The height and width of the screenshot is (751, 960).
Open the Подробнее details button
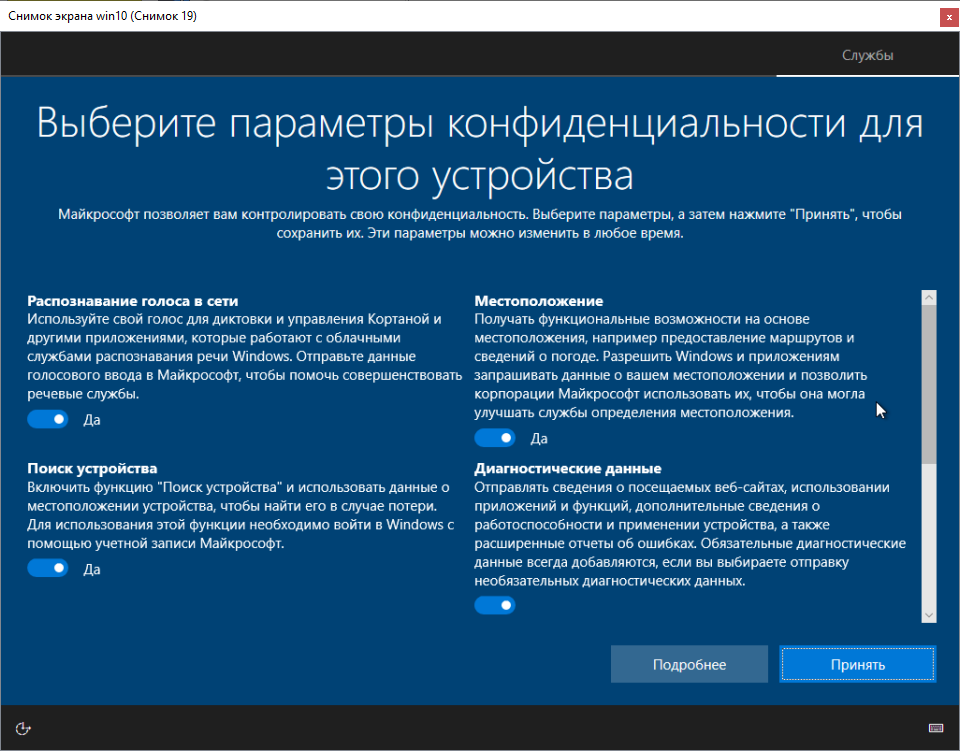coord(689,664)
